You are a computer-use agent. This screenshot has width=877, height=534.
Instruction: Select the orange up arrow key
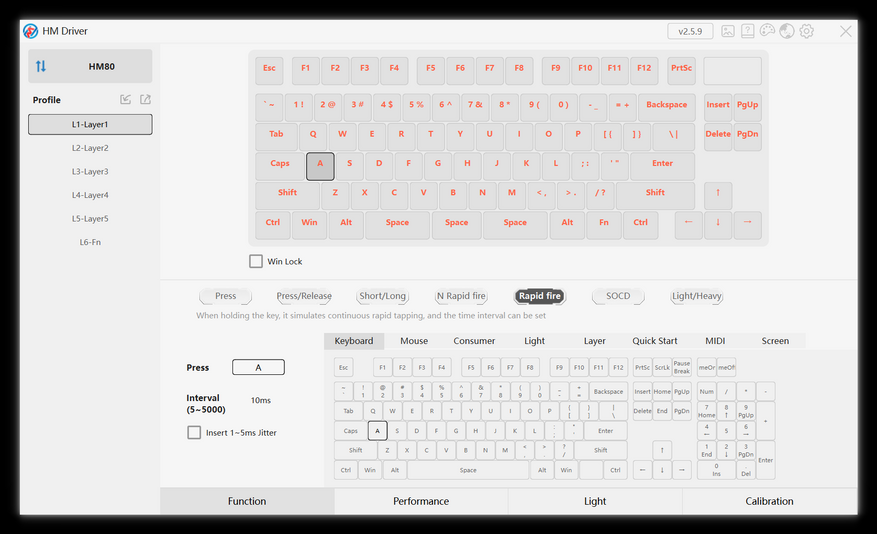pyautogui.click(x=718, y=195)
